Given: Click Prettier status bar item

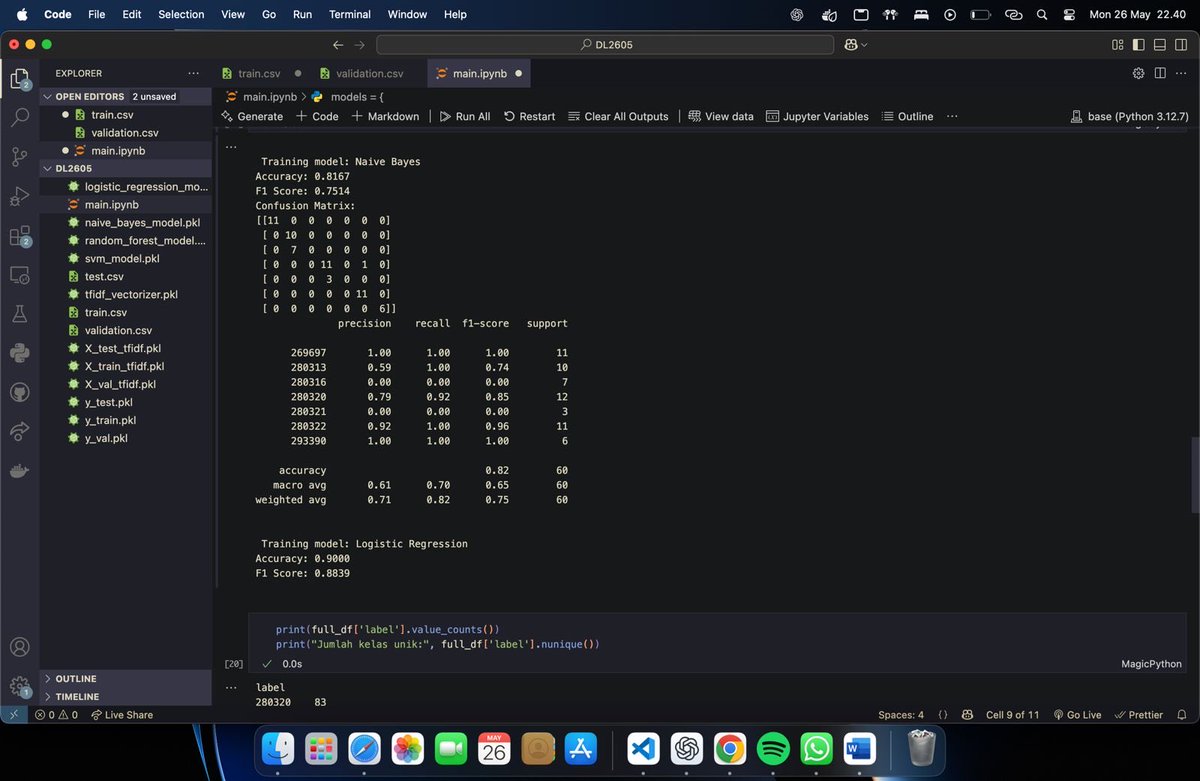Looking at the screenshot, I should tap(1138, 715).
